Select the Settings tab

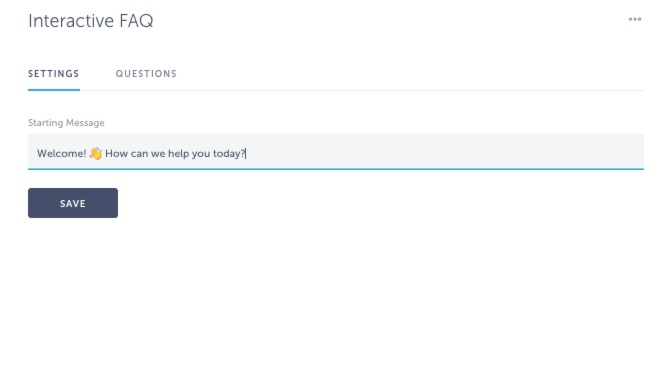54,74
